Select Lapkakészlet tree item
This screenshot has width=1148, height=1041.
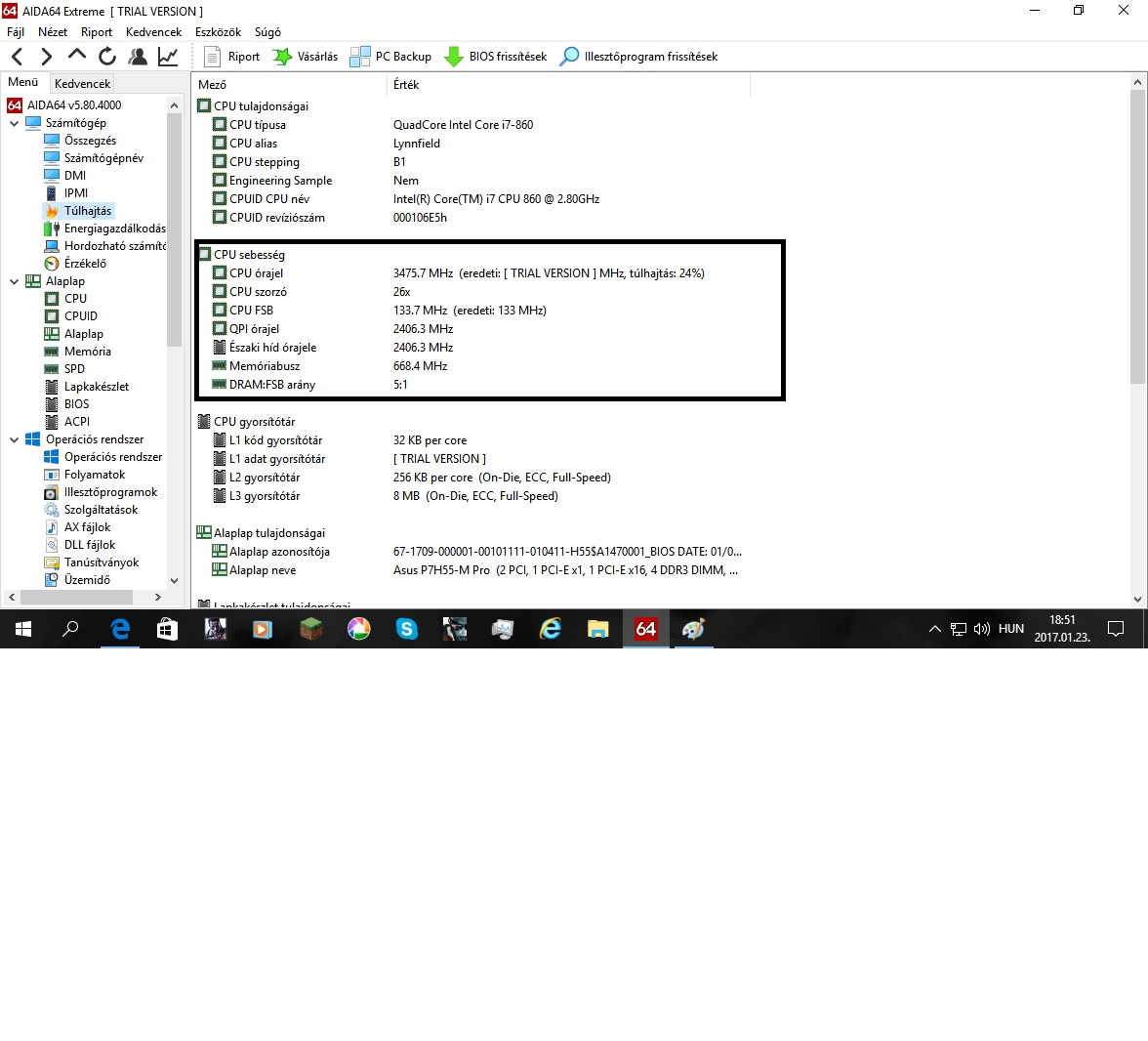(x=96, y=387)
